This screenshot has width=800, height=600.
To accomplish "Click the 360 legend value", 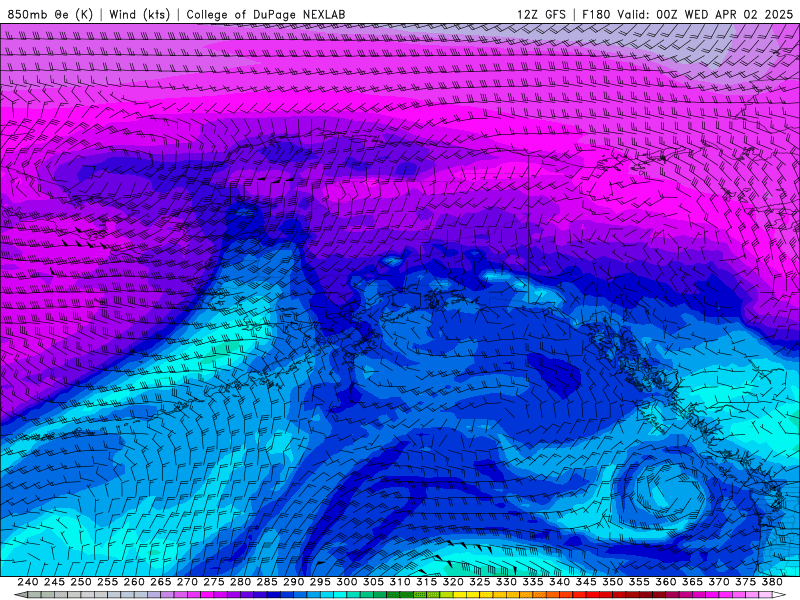I will click(x=666, y=582).
